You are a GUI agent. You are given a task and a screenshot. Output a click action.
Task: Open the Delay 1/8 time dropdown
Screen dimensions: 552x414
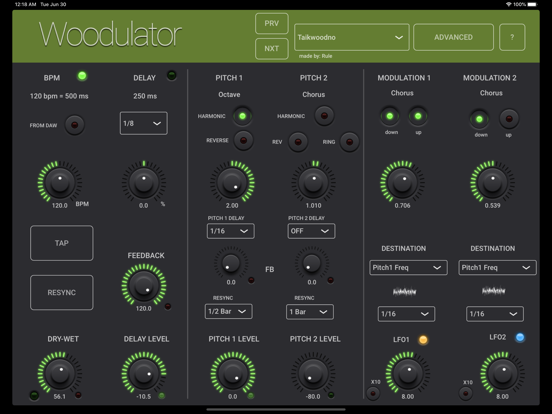pyautogui.click(x=144, y=123)
